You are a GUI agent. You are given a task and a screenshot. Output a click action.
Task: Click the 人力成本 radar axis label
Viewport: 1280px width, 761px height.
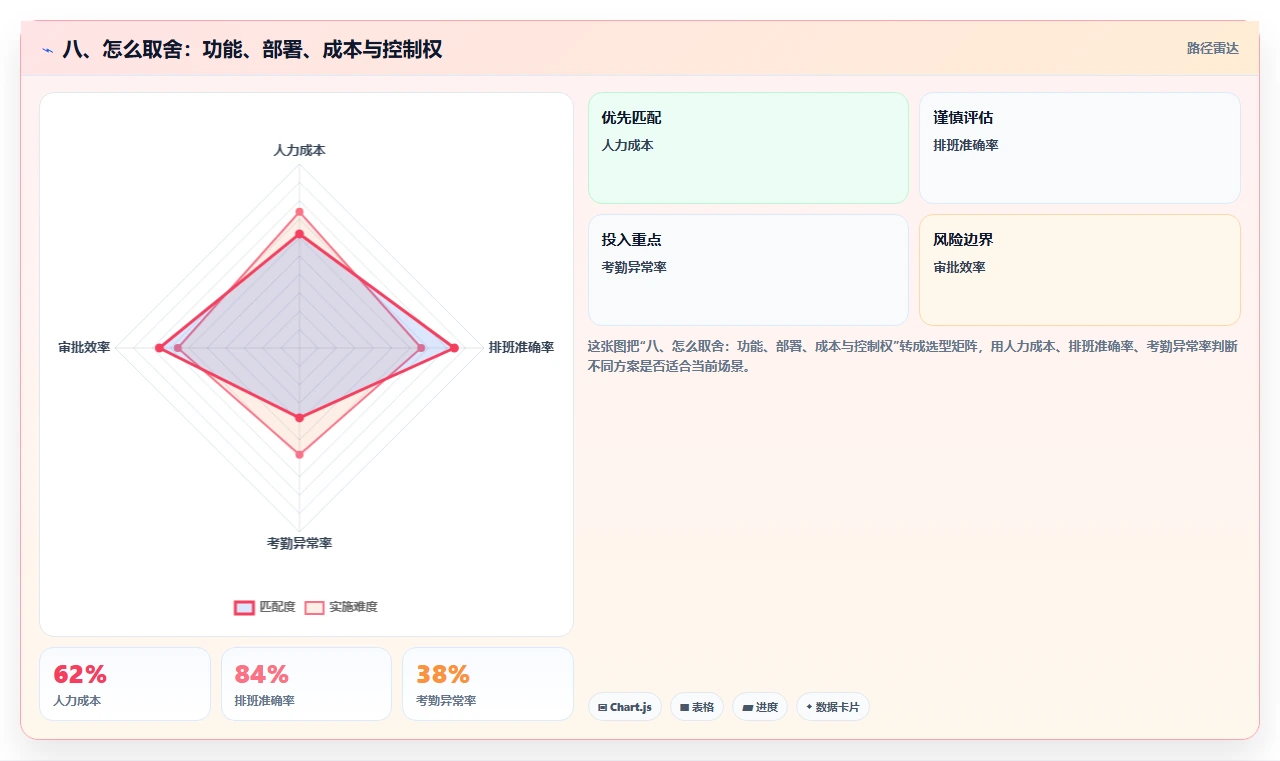[x=299, y=150]
